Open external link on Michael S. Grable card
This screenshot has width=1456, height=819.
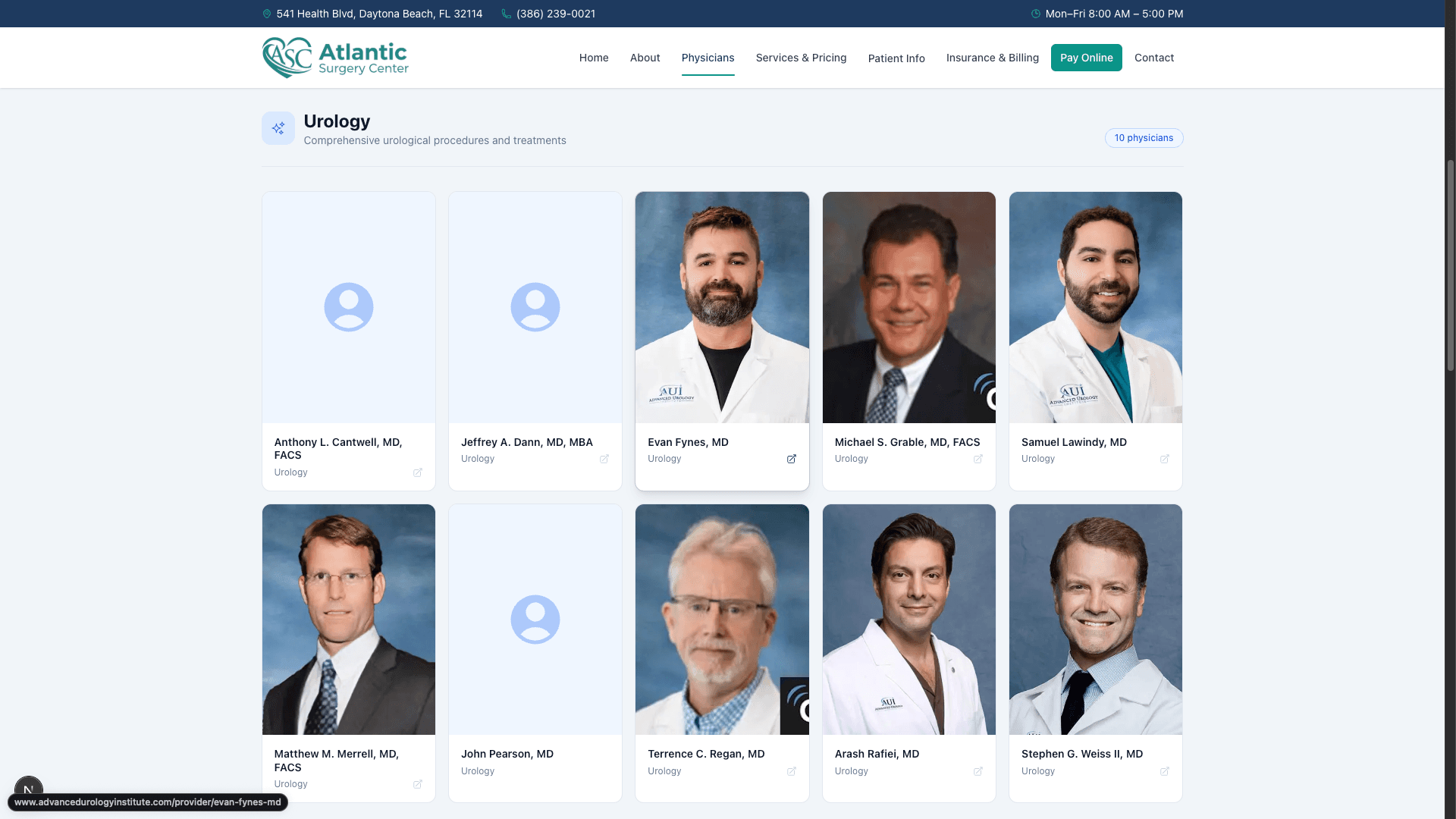(978, 459)
